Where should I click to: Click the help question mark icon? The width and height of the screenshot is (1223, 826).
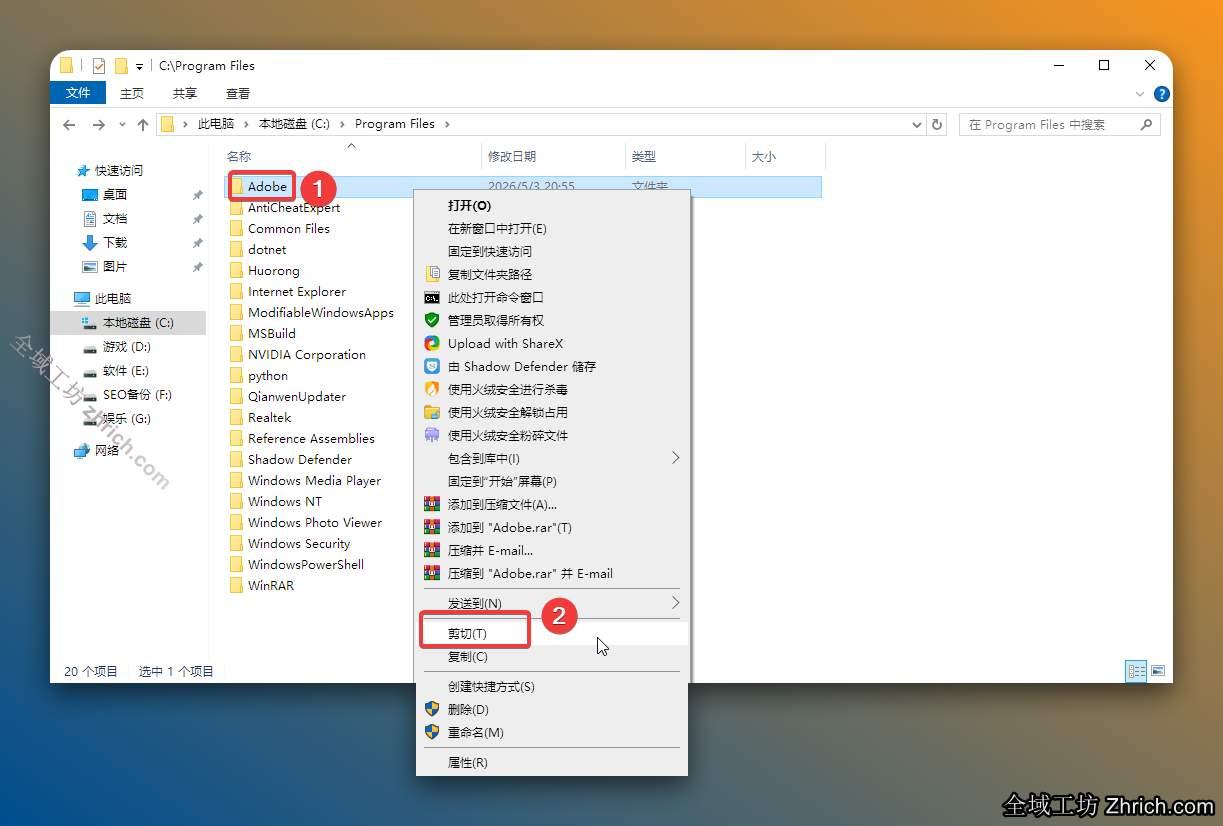(x=1161, y=94)
